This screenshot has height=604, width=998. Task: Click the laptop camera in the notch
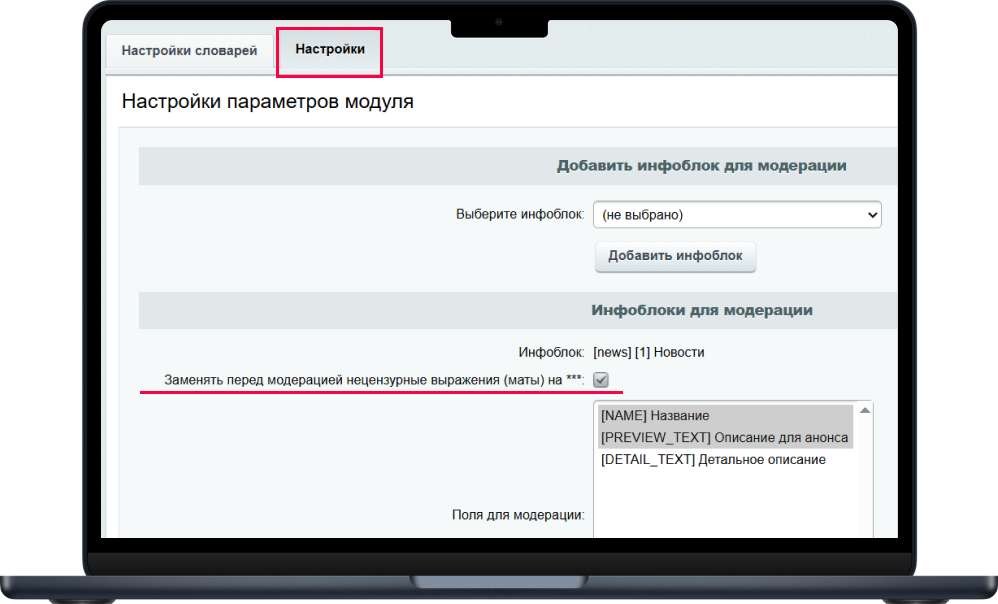(x=499, y=22)
